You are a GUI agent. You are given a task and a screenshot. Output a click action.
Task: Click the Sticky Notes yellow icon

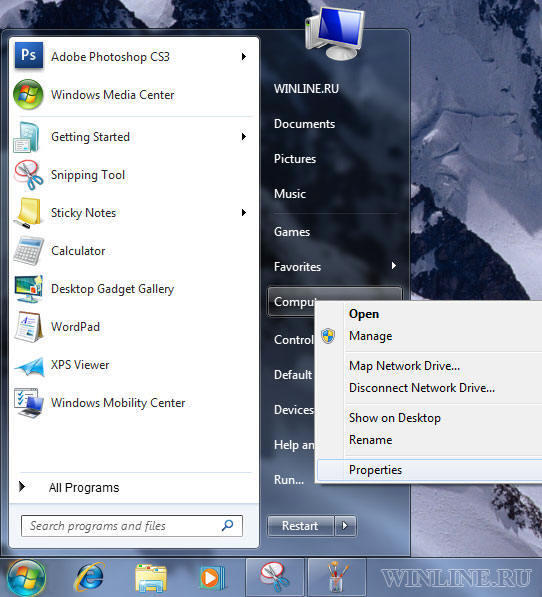tap(28, 213)
